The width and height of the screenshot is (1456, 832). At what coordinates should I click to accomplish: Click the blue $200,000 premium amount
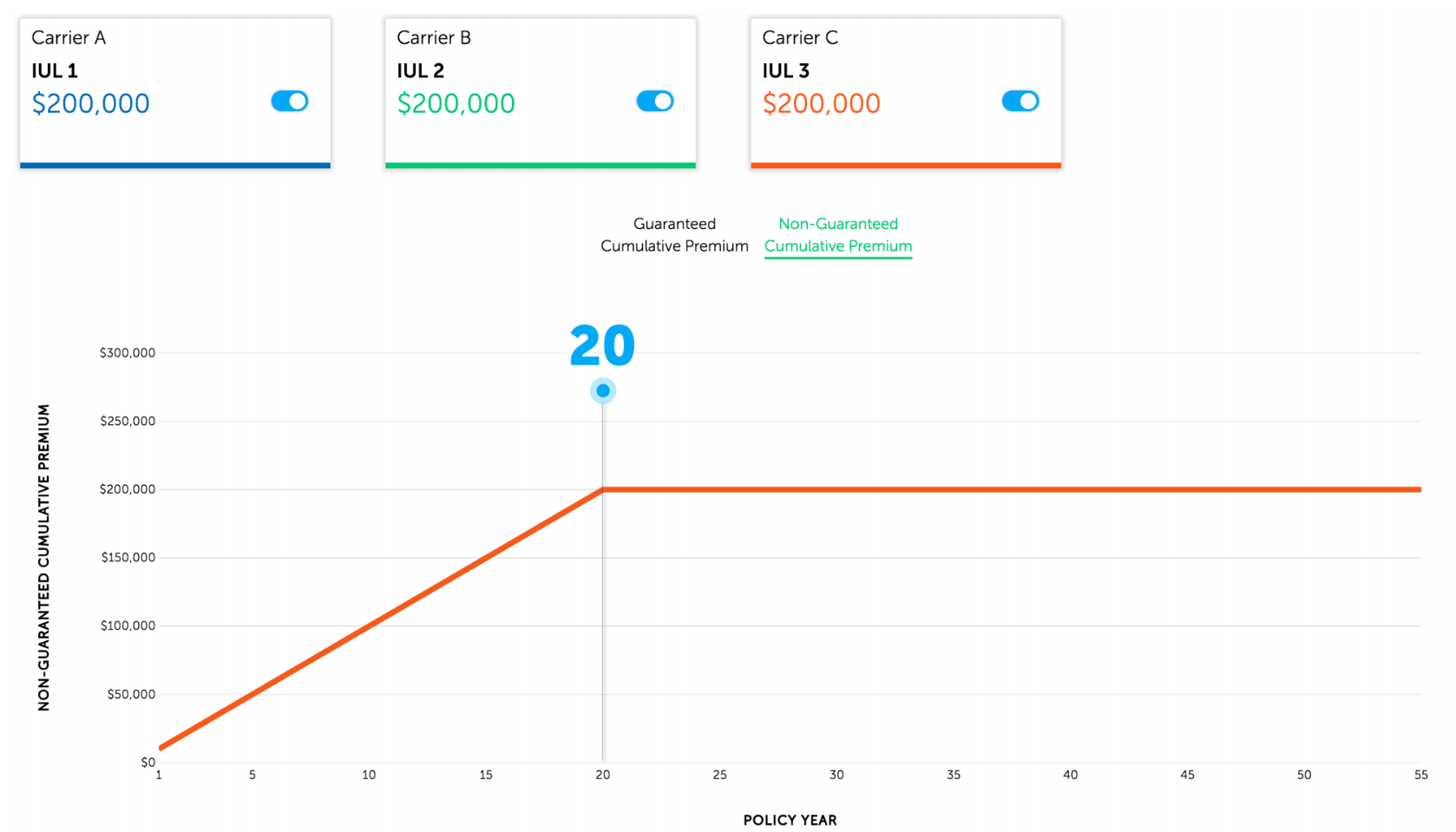tap(90, 102)
